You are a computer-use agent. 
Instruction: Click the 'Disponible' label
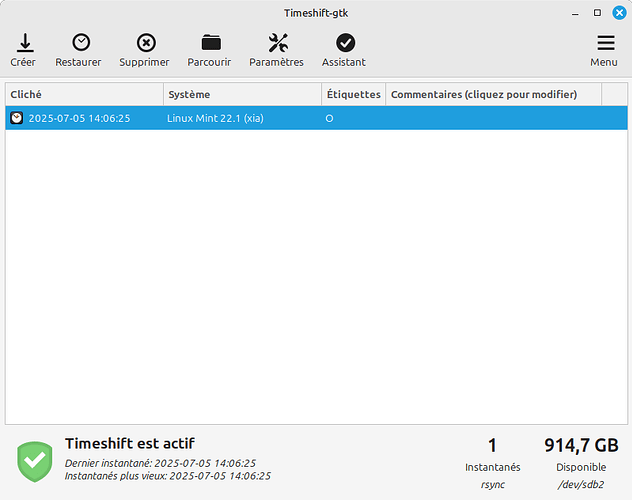[581, 467]
